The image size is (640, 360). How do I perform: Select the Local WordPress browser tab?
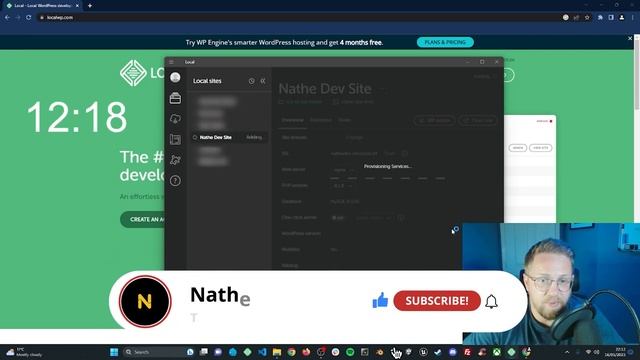pos(41,6)
